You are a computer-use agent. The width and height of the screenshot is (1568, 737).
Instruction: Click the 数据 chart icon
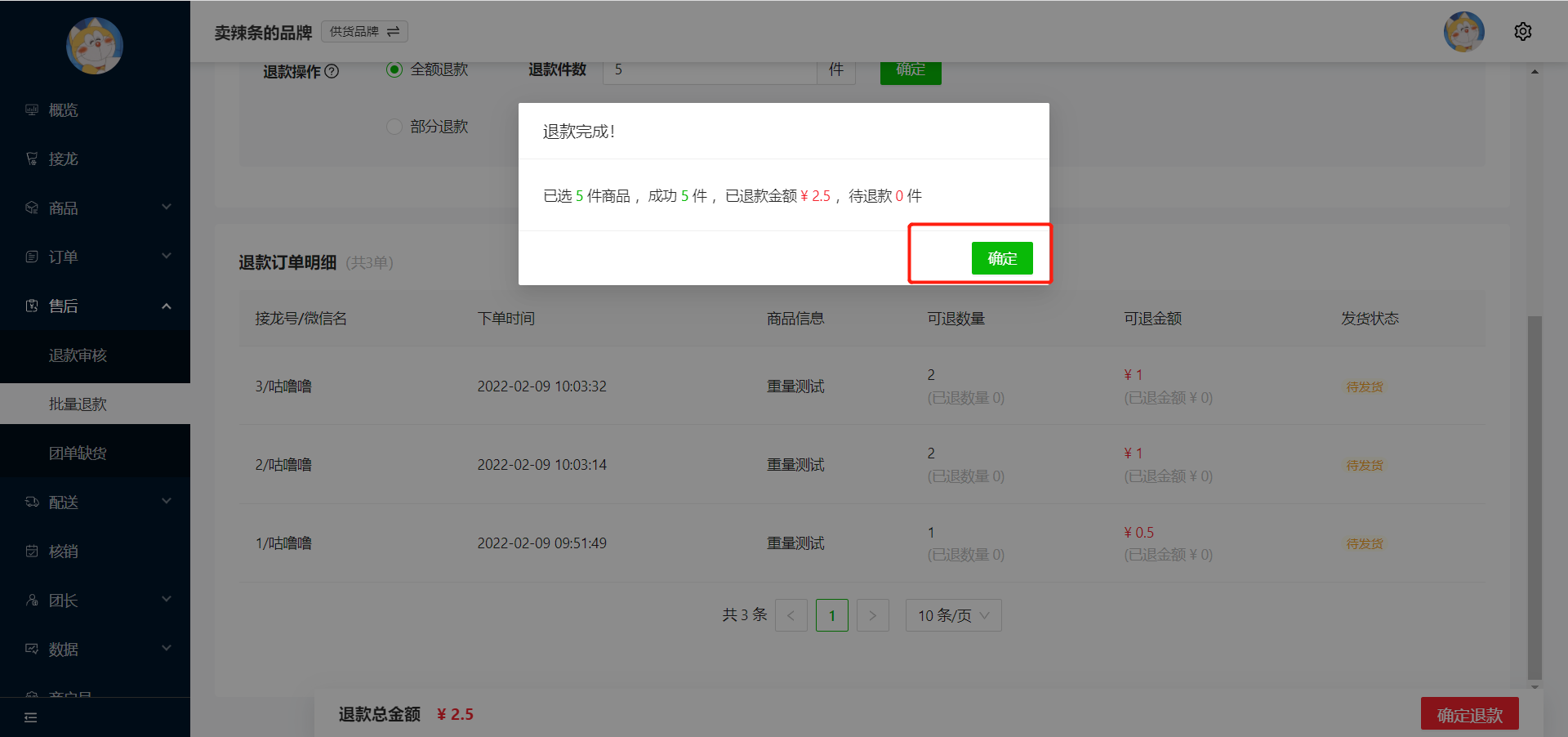pyautogui.click(x=32, y=649)
